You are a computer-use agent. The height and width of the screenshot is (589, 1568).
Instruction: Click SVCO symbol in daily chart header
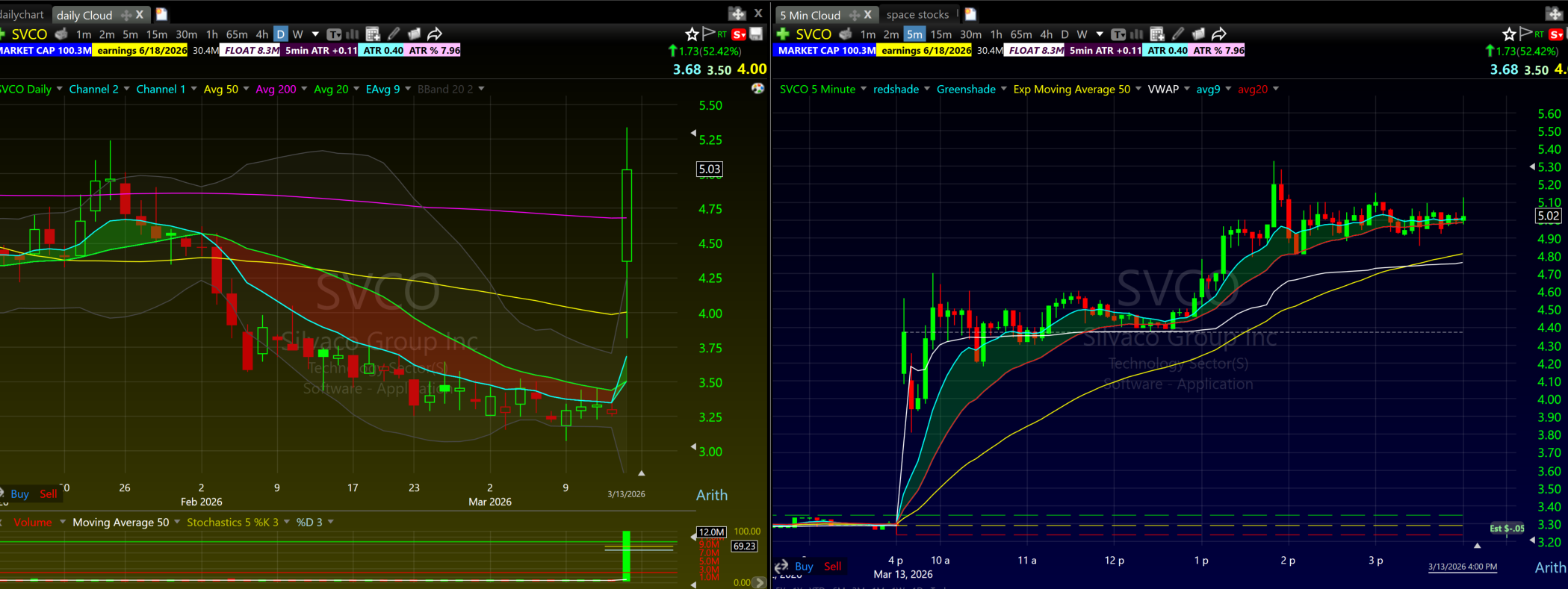click(x=29, y=34)
